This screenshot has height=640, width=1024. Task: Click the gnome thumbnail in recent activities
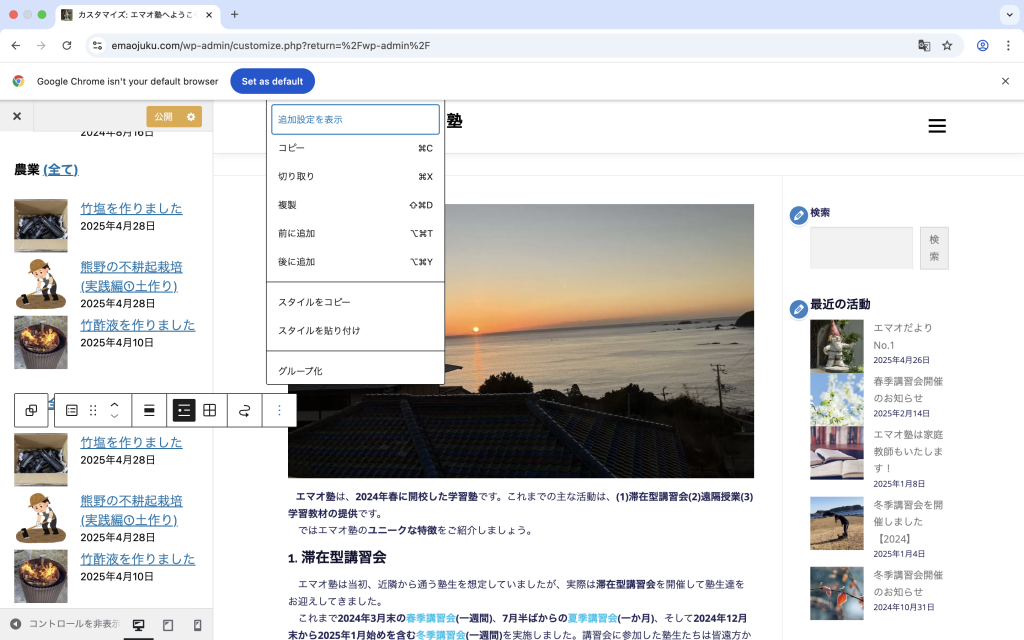coord(837,346)
